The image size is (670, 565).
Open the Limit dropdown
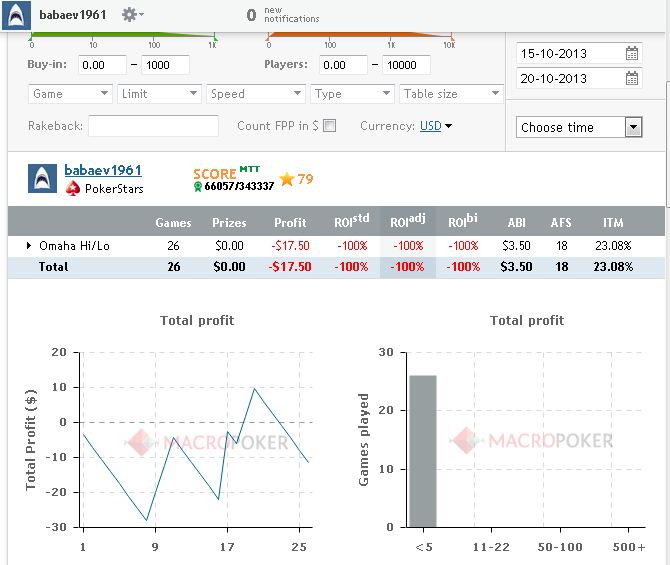[x=159, y=94]
